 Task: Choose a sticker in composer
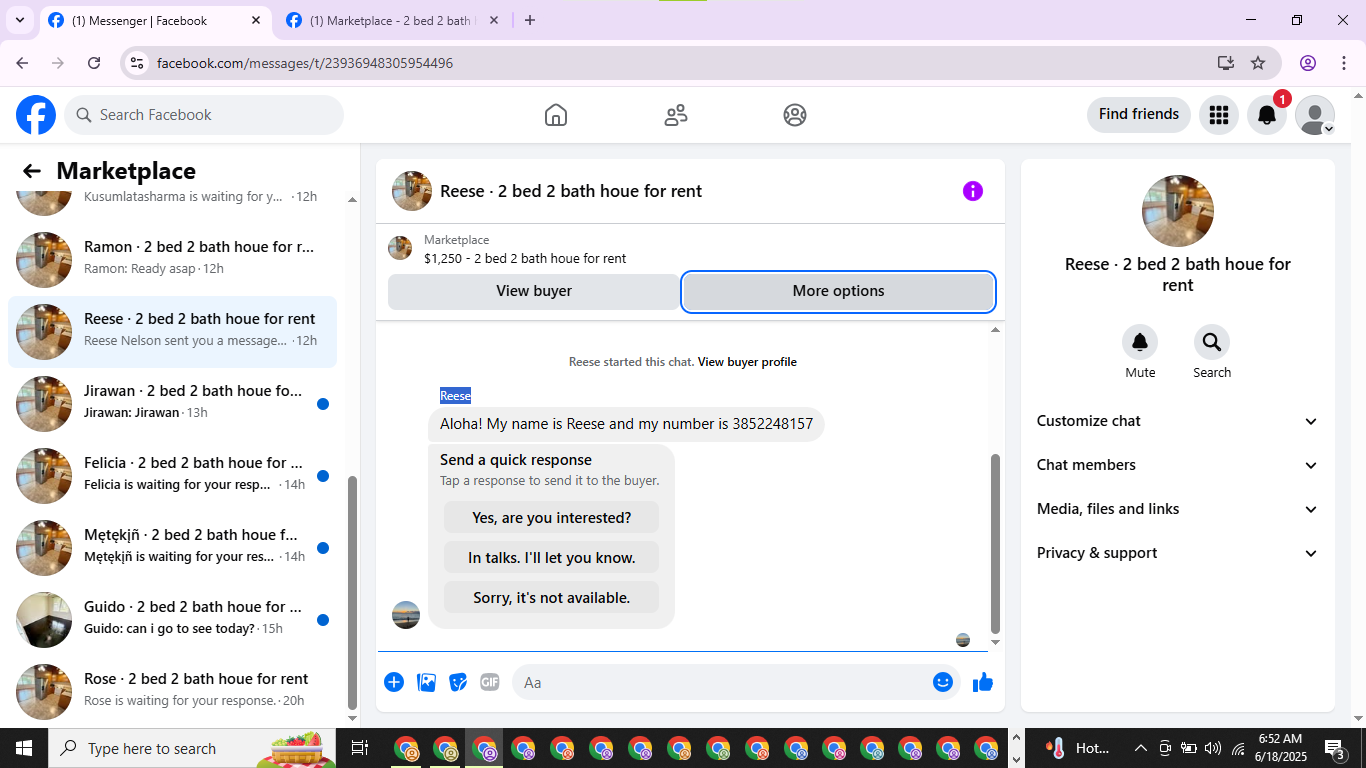tap(458, 682)
